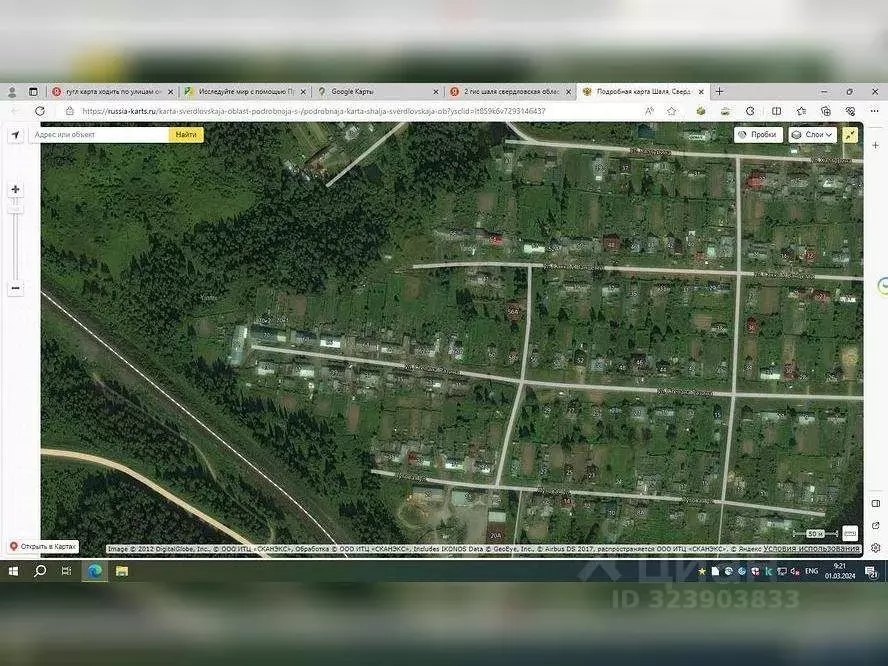Toggle the Пробки traffic layer
The image size is (888, 666).
click(x=758, y=134)
